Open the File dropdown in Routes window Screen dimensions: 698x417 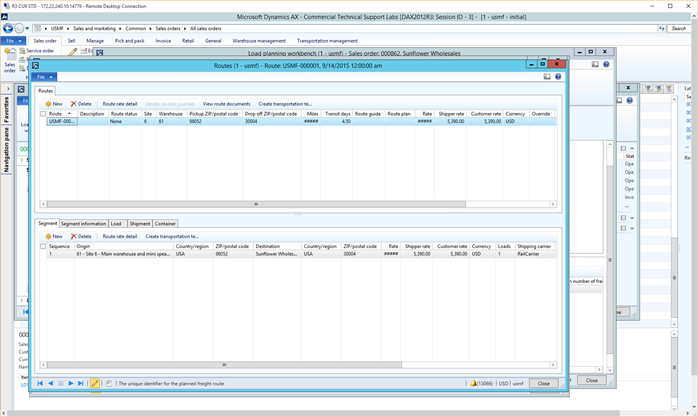click(x=44, y=76)
